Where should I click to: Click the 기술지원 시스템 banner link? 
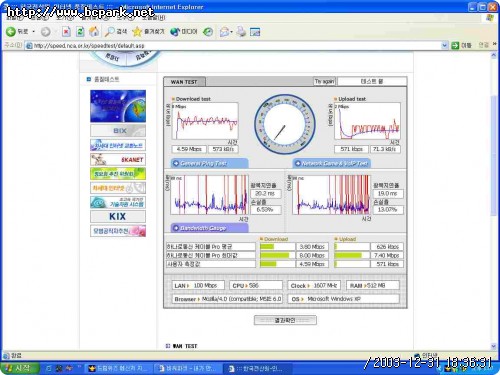pyautogui.click(x=118, y=202)
